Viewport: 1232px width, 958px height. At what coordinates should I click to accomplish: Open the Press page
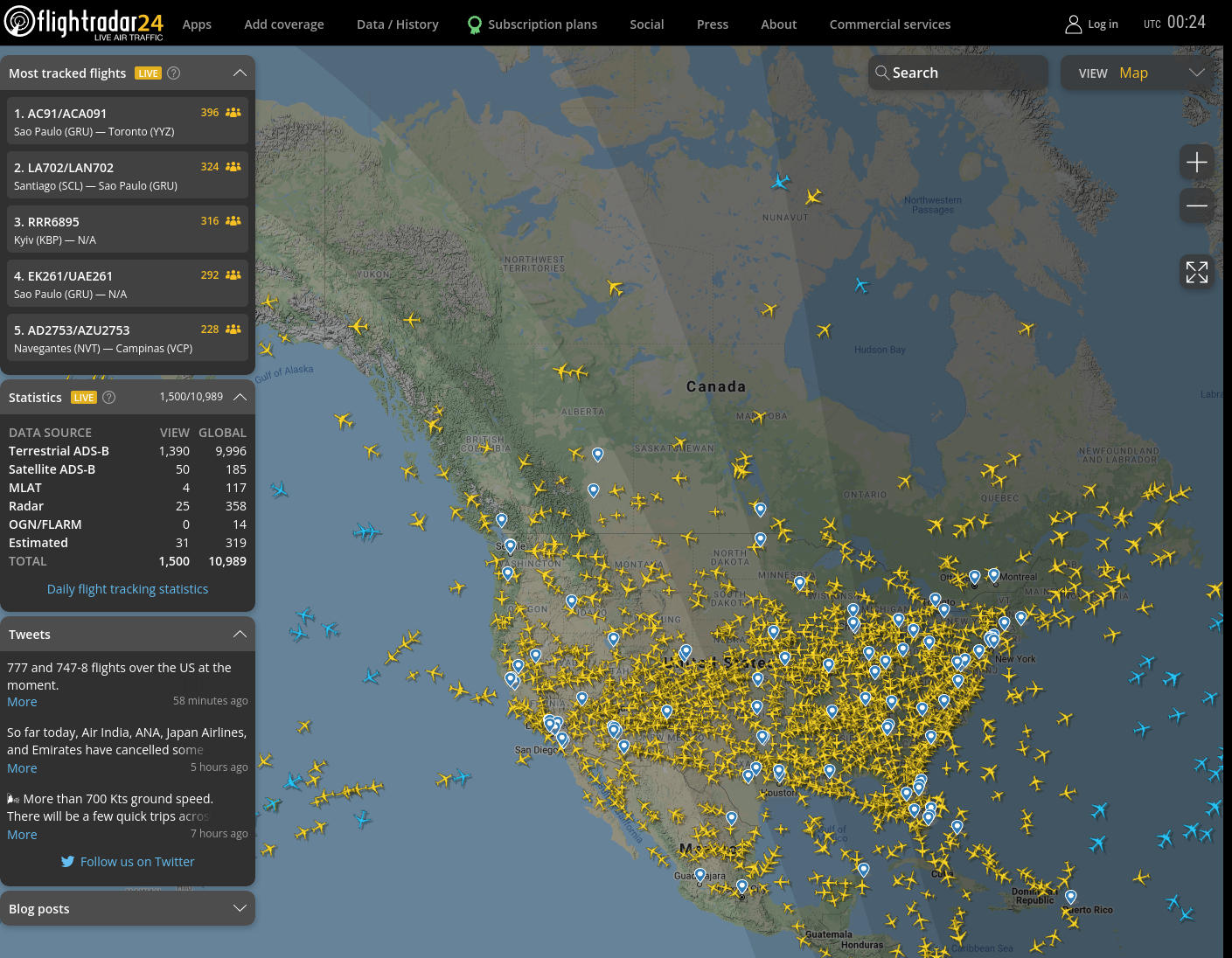pyautogui.click(x=713, y=24)
